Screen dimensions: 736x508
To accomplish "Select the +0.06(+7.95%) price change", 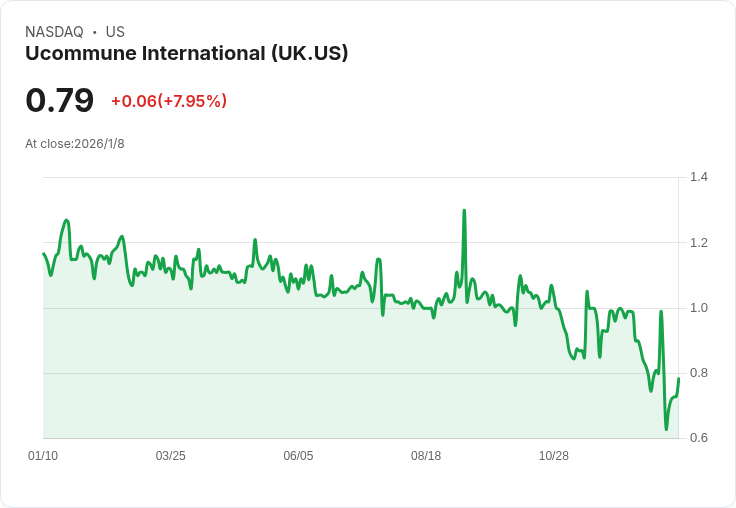I will 169,101.
